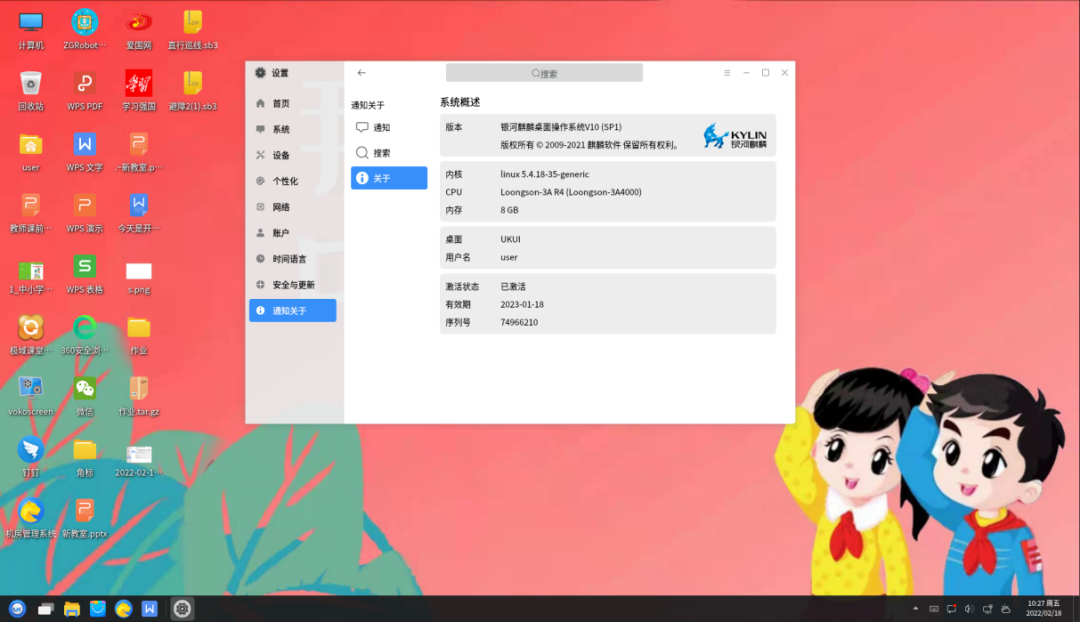Launch 微信 (WeChat) from the desktop
The height and width of the screenshot is (622, 1080).
84,390
